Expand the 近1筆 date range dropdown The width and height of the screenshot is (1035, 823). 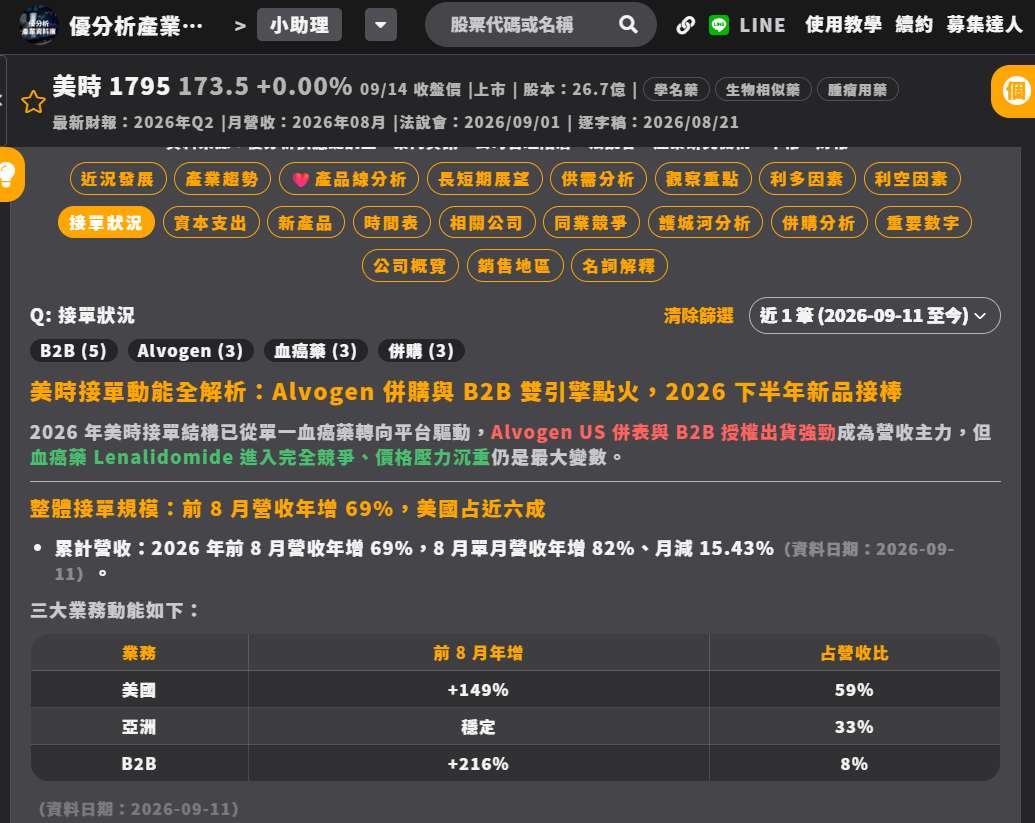point(874,315)
